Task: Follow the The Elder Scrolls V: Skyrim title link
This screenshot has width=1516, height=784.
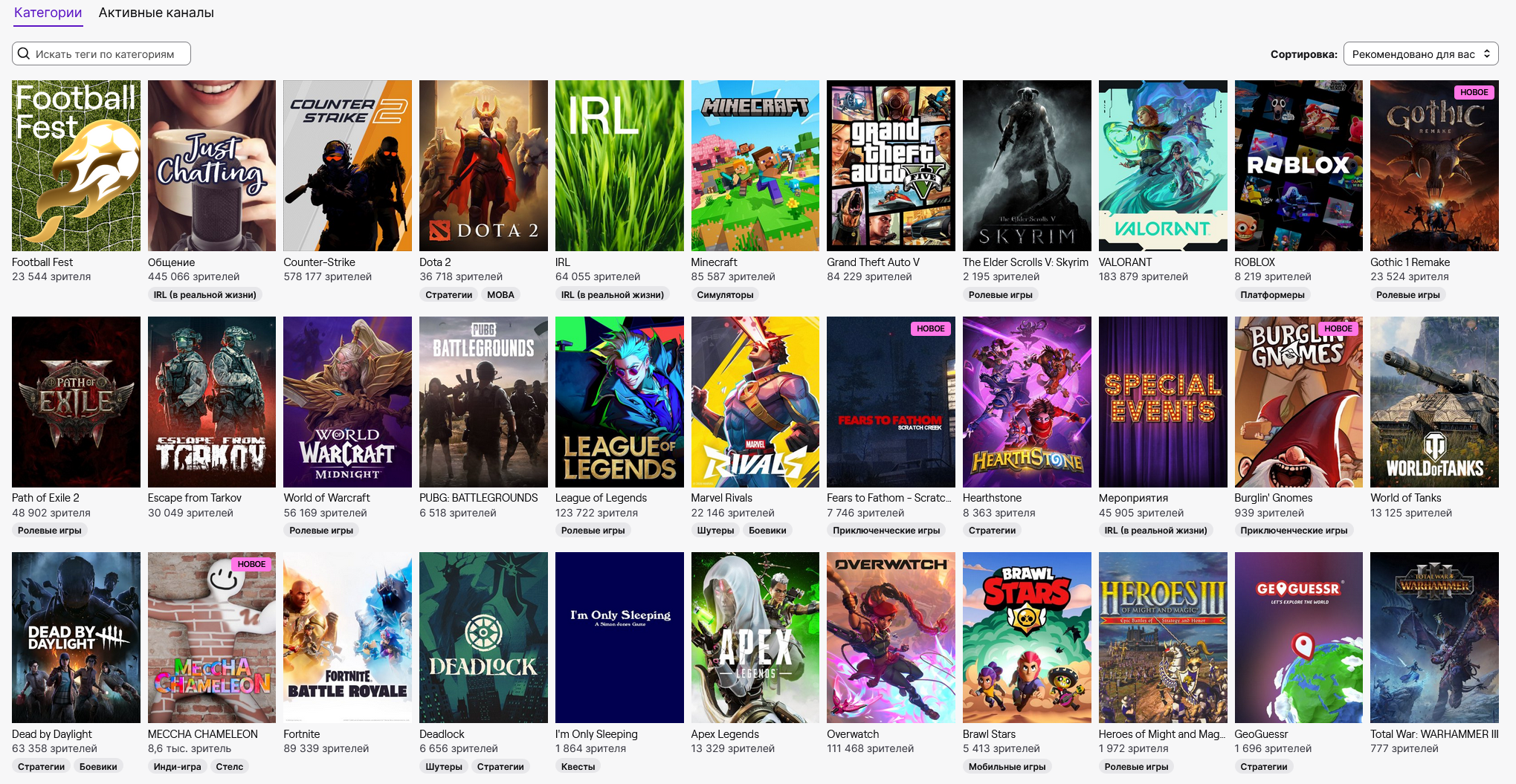Action: click(1025, 262)
